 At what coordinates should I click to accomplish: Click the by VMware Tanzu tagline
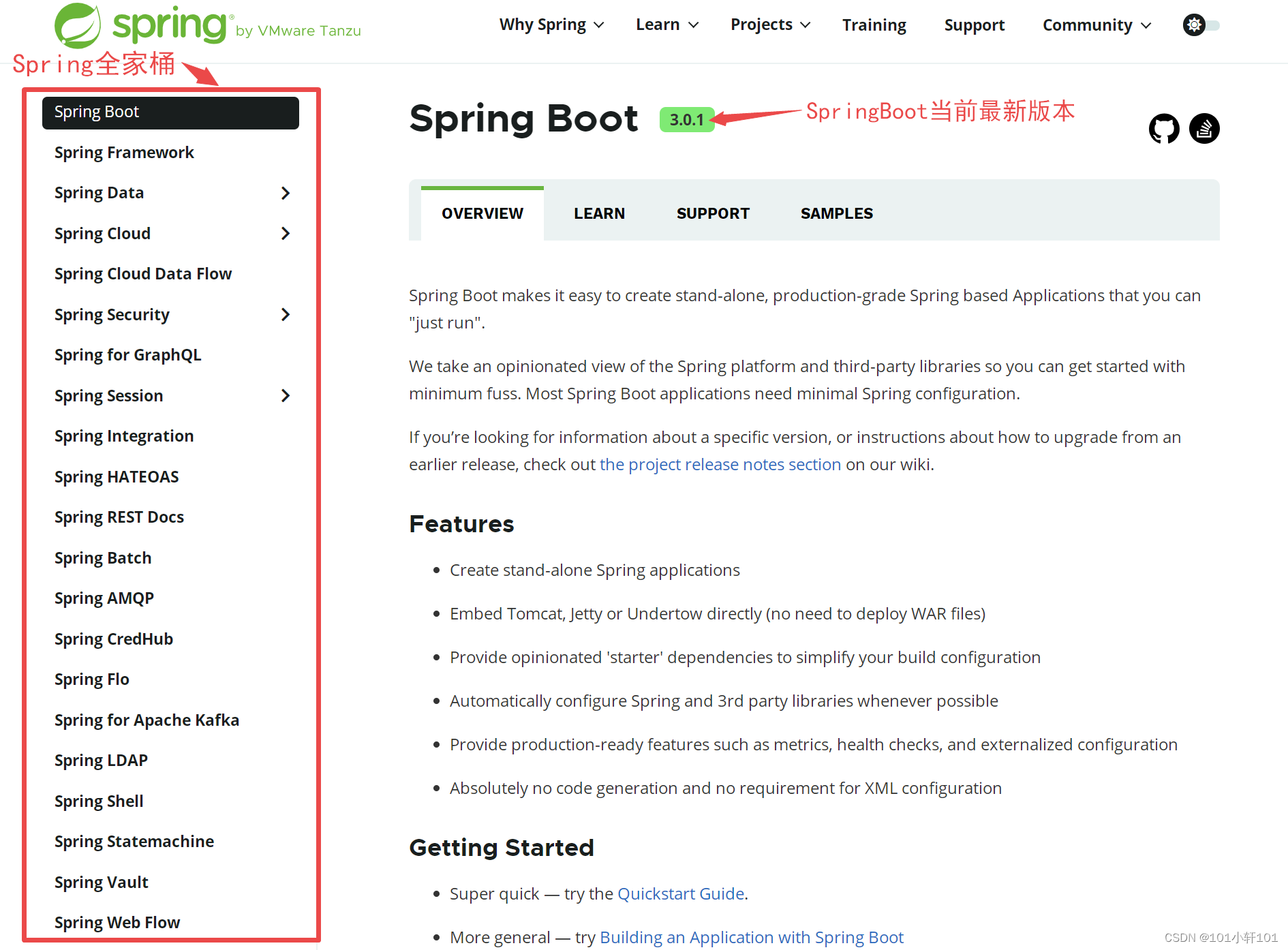point(298,31)
